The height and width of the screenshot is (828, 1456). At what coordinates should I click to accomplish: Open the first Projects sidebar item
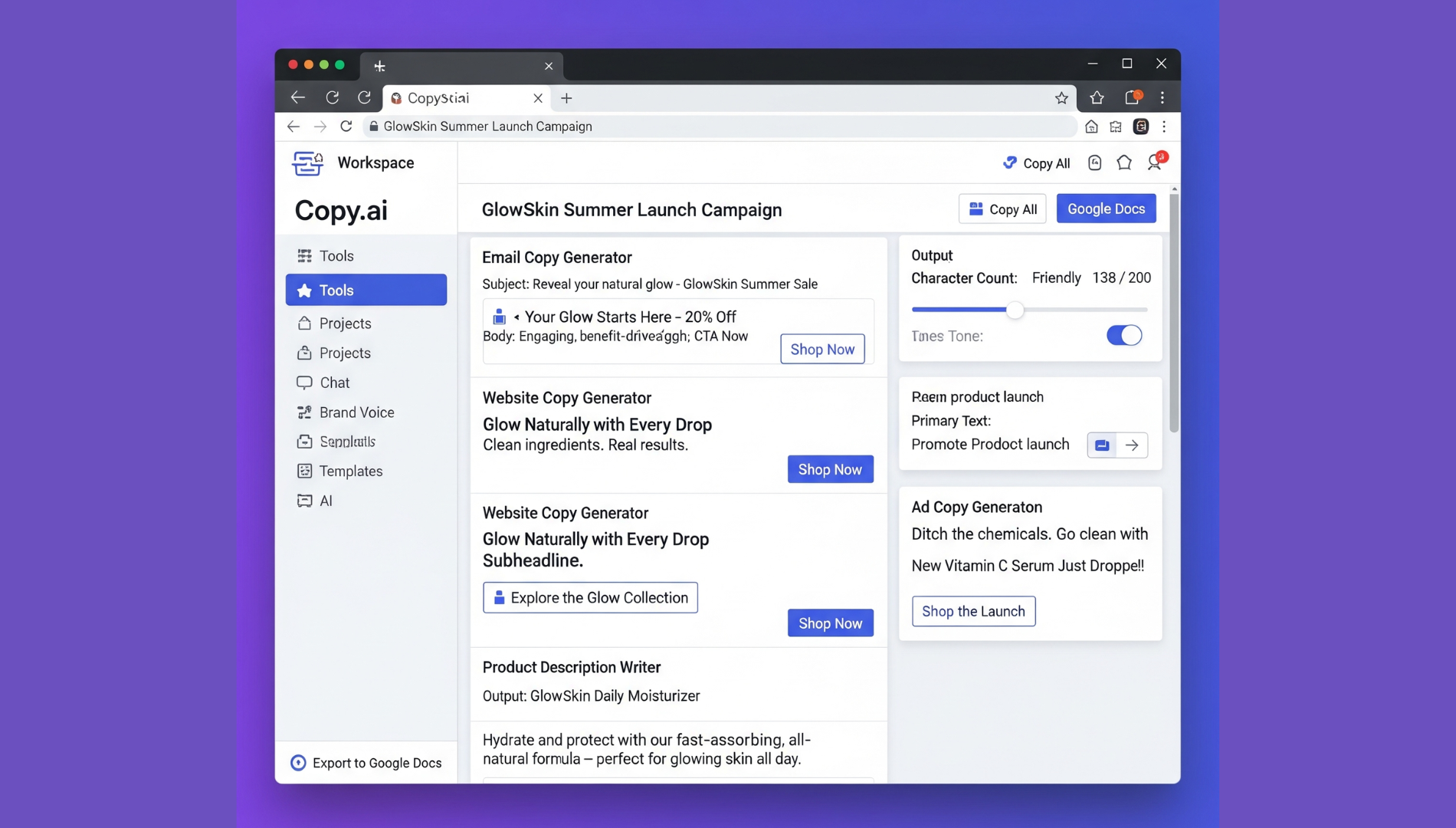(x=366, y=324)
